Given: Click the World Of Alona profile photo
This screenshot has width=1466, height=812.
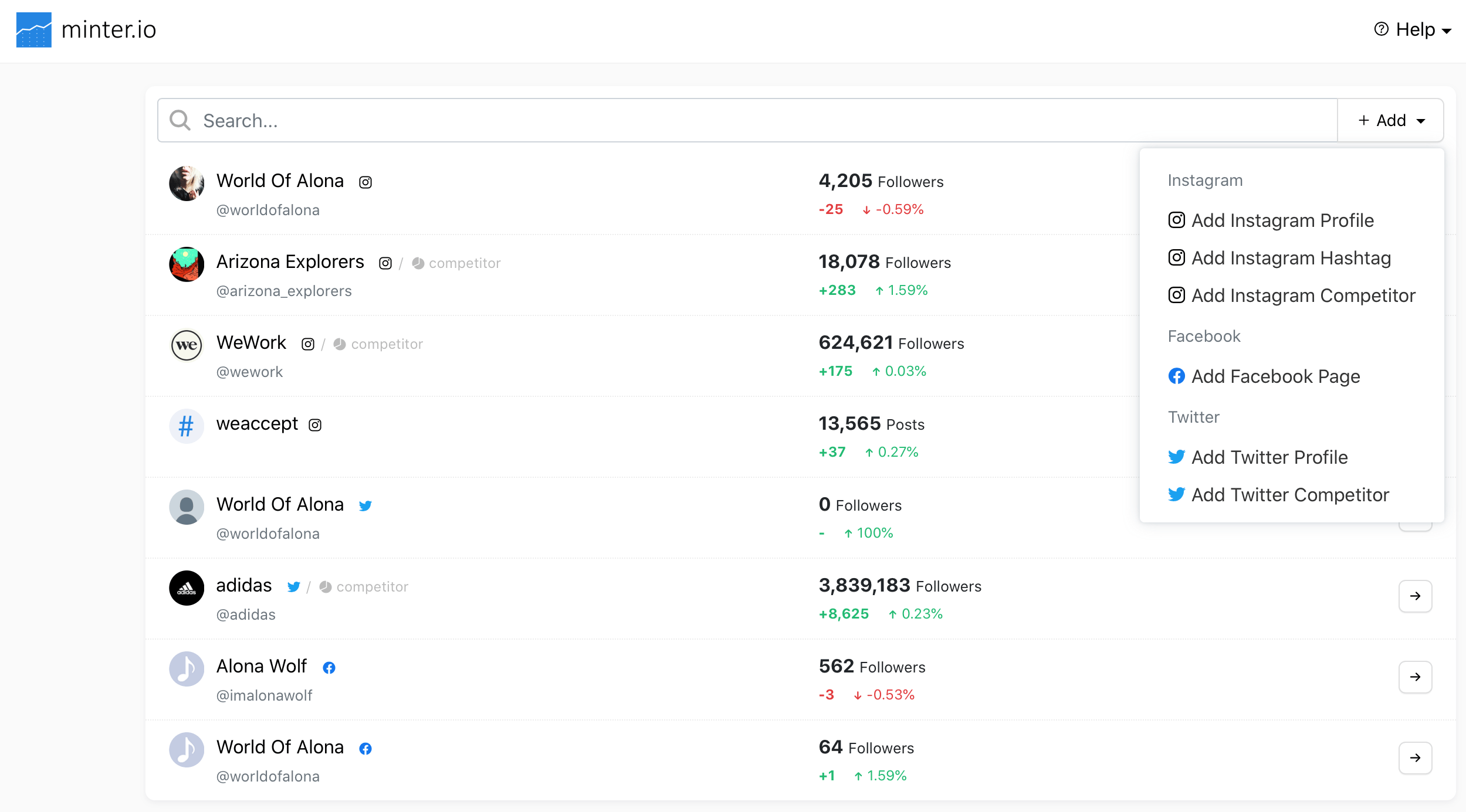Looking at the screenshot, I should [x=186, y=183].
